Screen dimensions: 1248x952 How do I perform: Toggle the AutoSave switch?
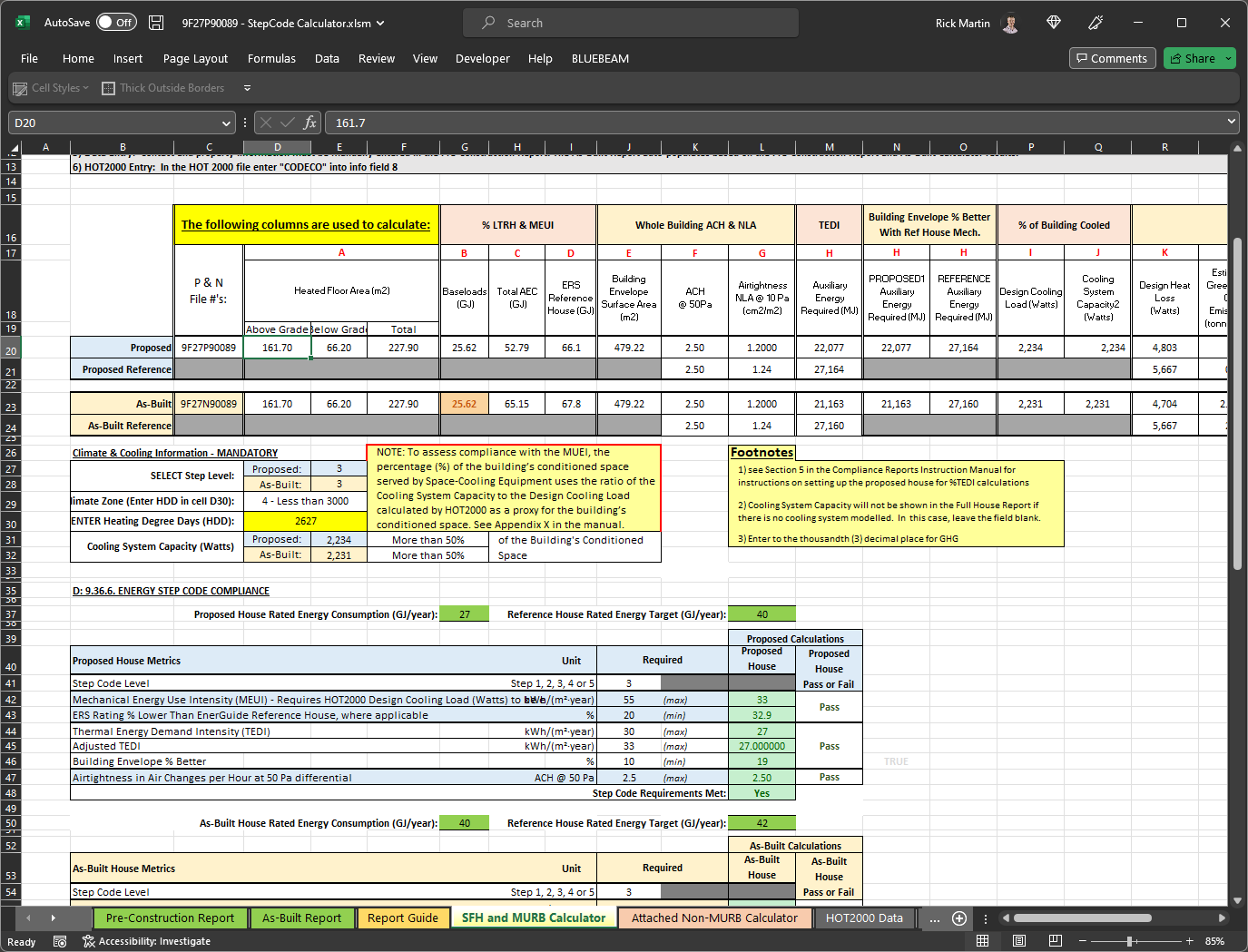(x=116, y=23)
